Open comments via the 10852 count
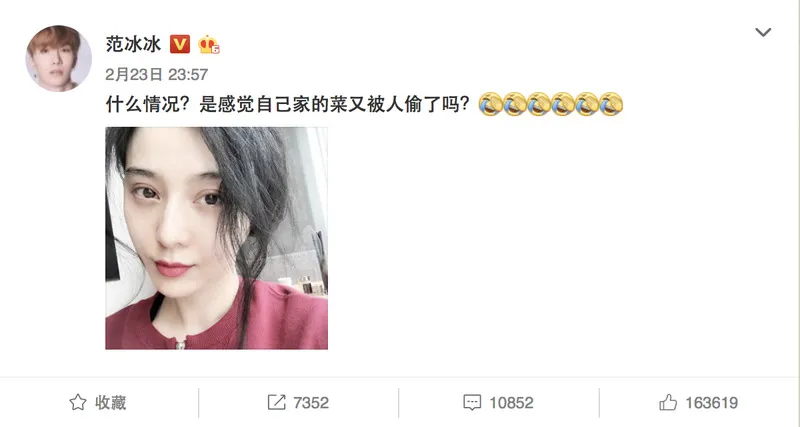Screen dimensions: 800x427 pos(511,403)
